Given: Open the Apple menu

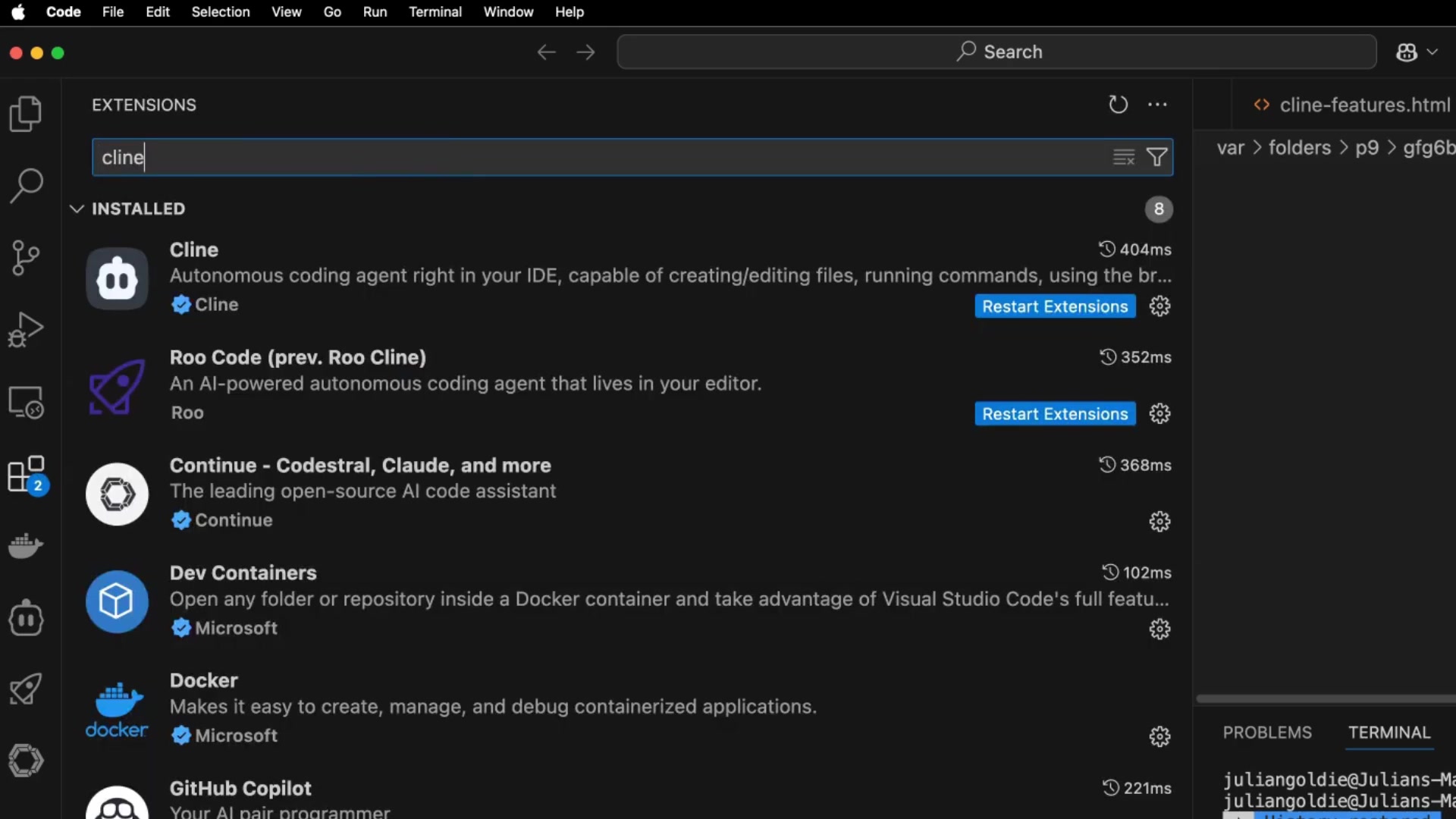Looking at the screenshot, I should pyautogui.click(x=18, y=12).
